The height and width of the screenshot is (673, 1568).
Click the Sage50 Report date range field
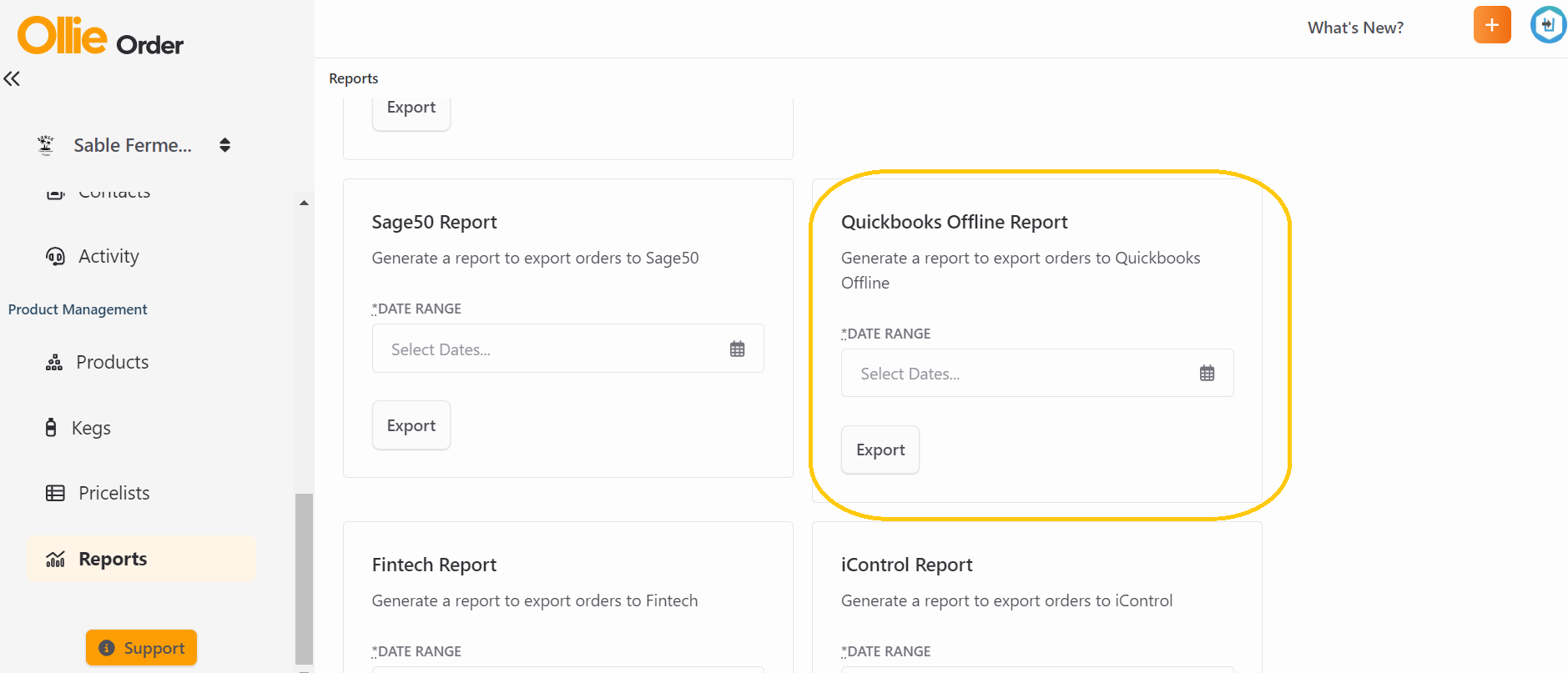[568, 349]
